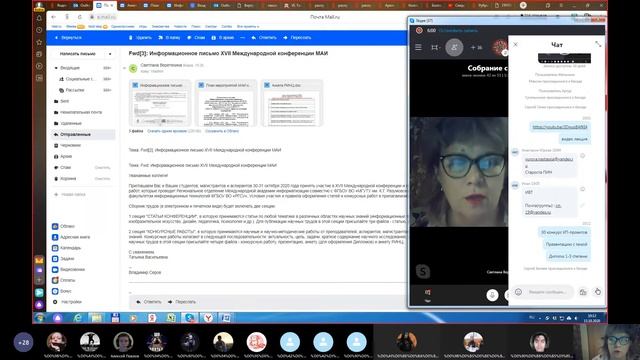Viewport: 640px width, 360px height.
Task: Click add people +36 in Skype call
Action: [x=476, y=48]
